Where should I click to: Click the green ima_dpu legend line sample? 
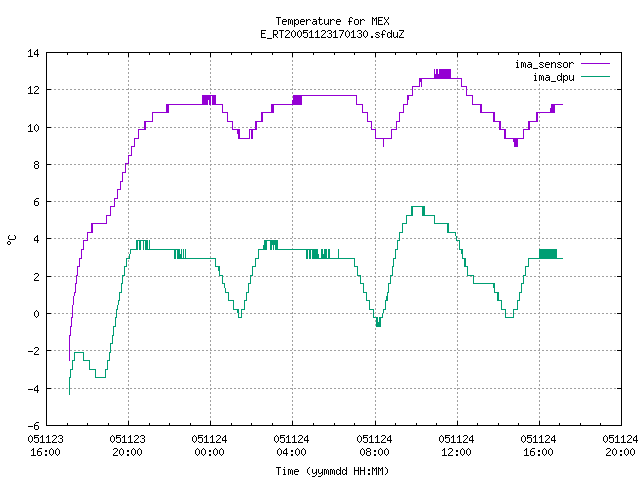(595, 77)
